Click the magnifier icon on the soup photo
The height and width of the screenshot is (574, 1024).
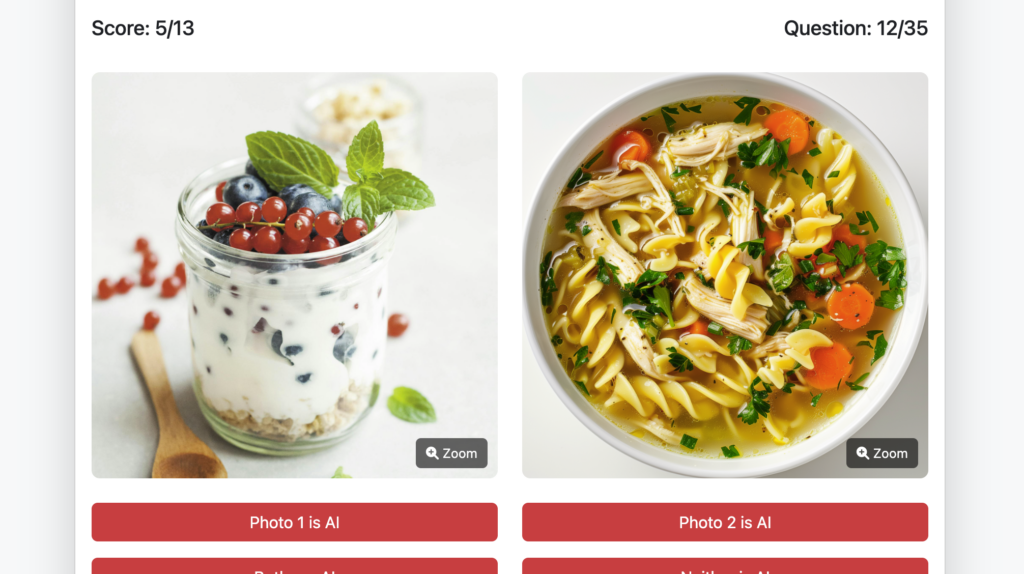point(863,453)
